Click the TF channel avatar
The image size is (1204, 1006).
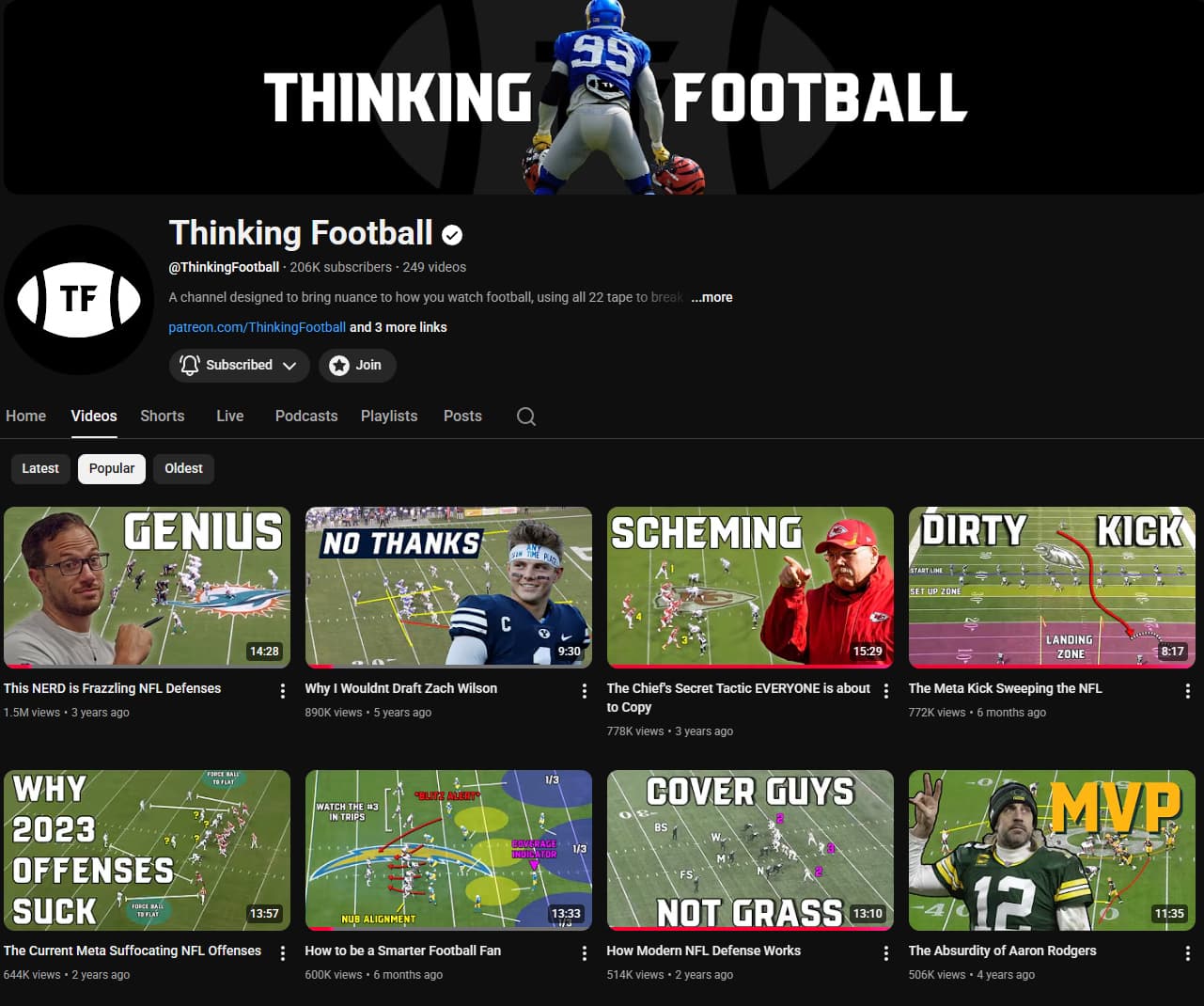(78, 301)
